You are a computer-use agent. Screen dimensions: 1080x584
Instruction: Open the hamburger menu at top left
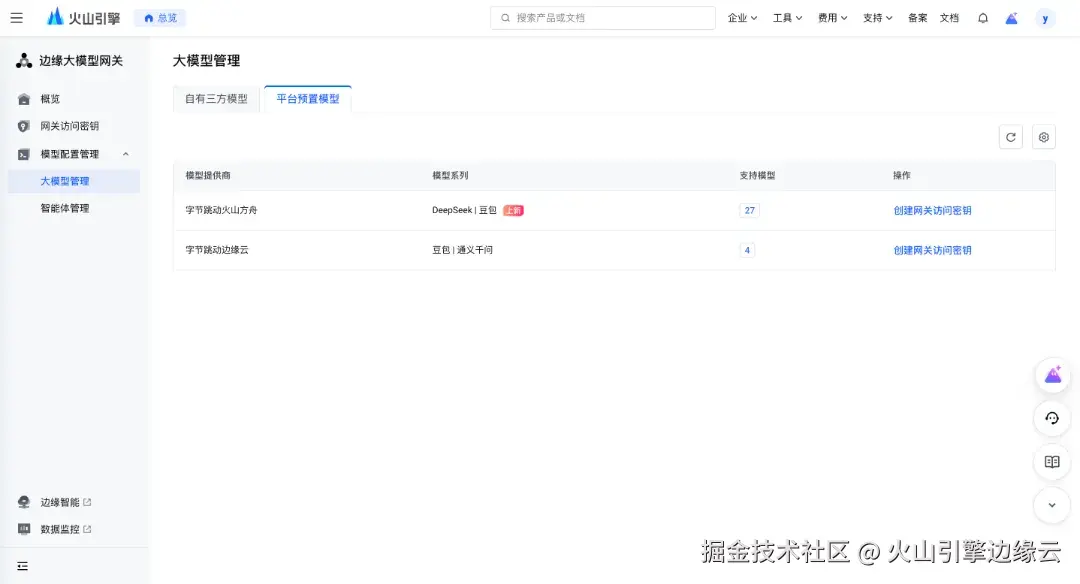(17, 18)
